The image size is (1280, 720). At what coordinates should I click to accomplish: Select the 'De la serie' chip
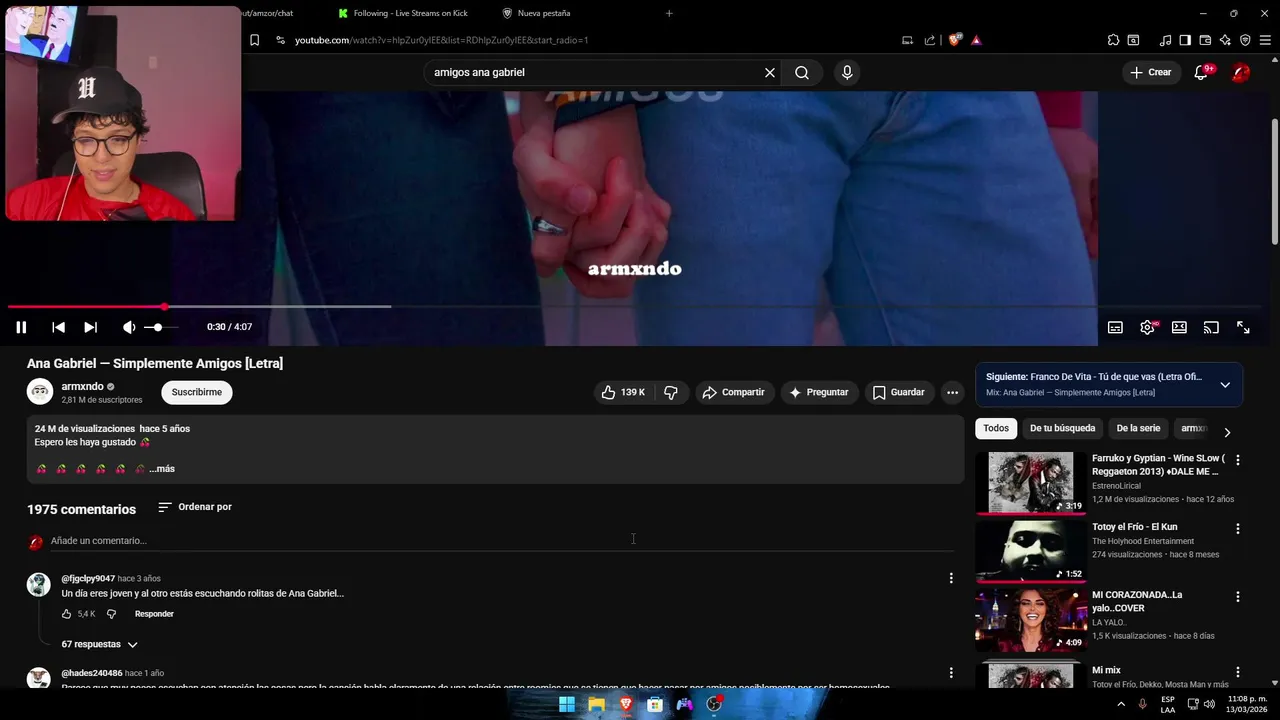coord(1138,428)
